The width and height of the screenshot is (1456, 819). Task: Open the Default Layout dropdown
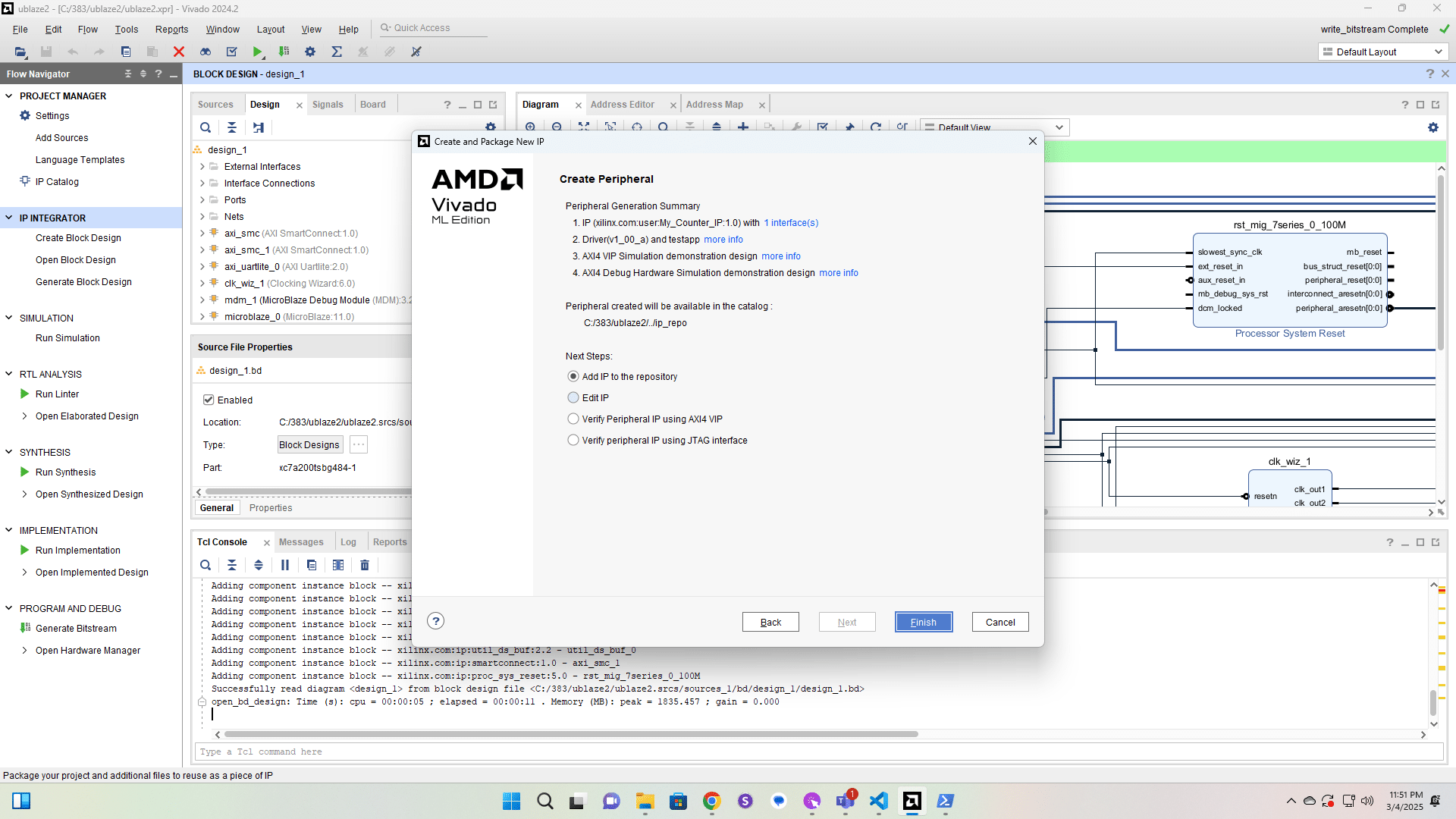1383,52
